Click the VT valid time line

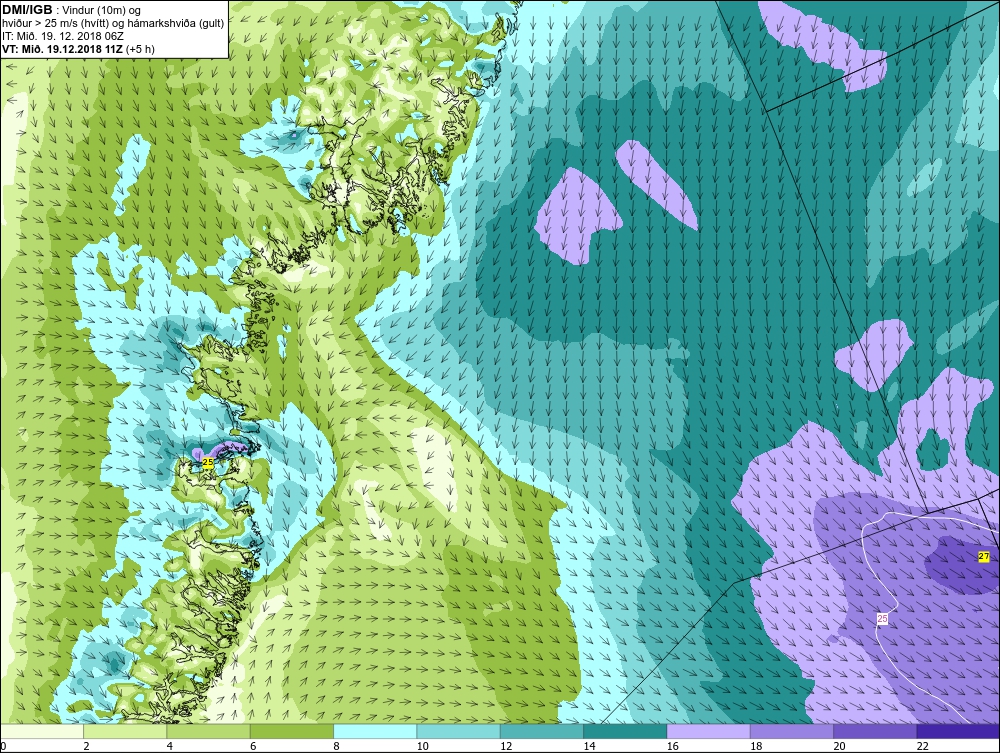tap(78, 49)
